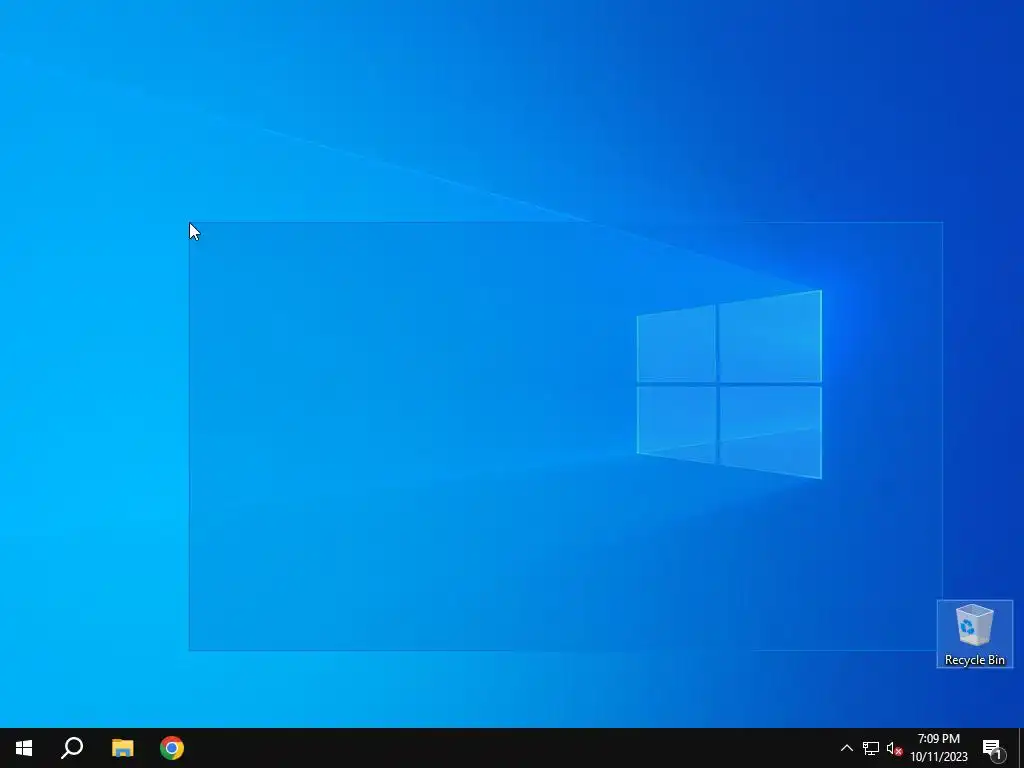The height and width of the screenshot is (768, 1024).
Task: Open the network status tray icon
Action: (x=871, y=748)
